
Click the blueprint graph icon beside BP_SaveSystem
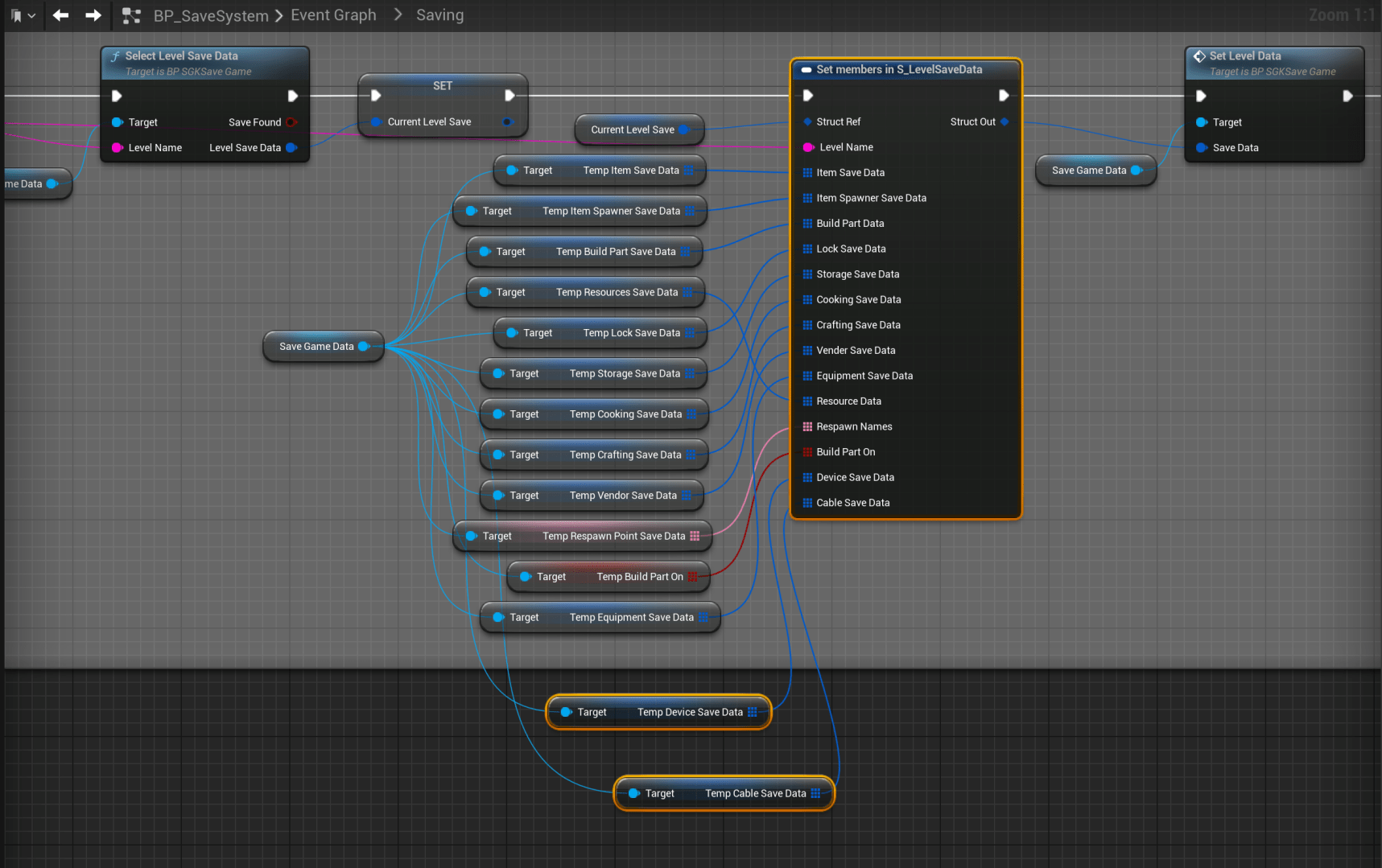click(131, 15)
